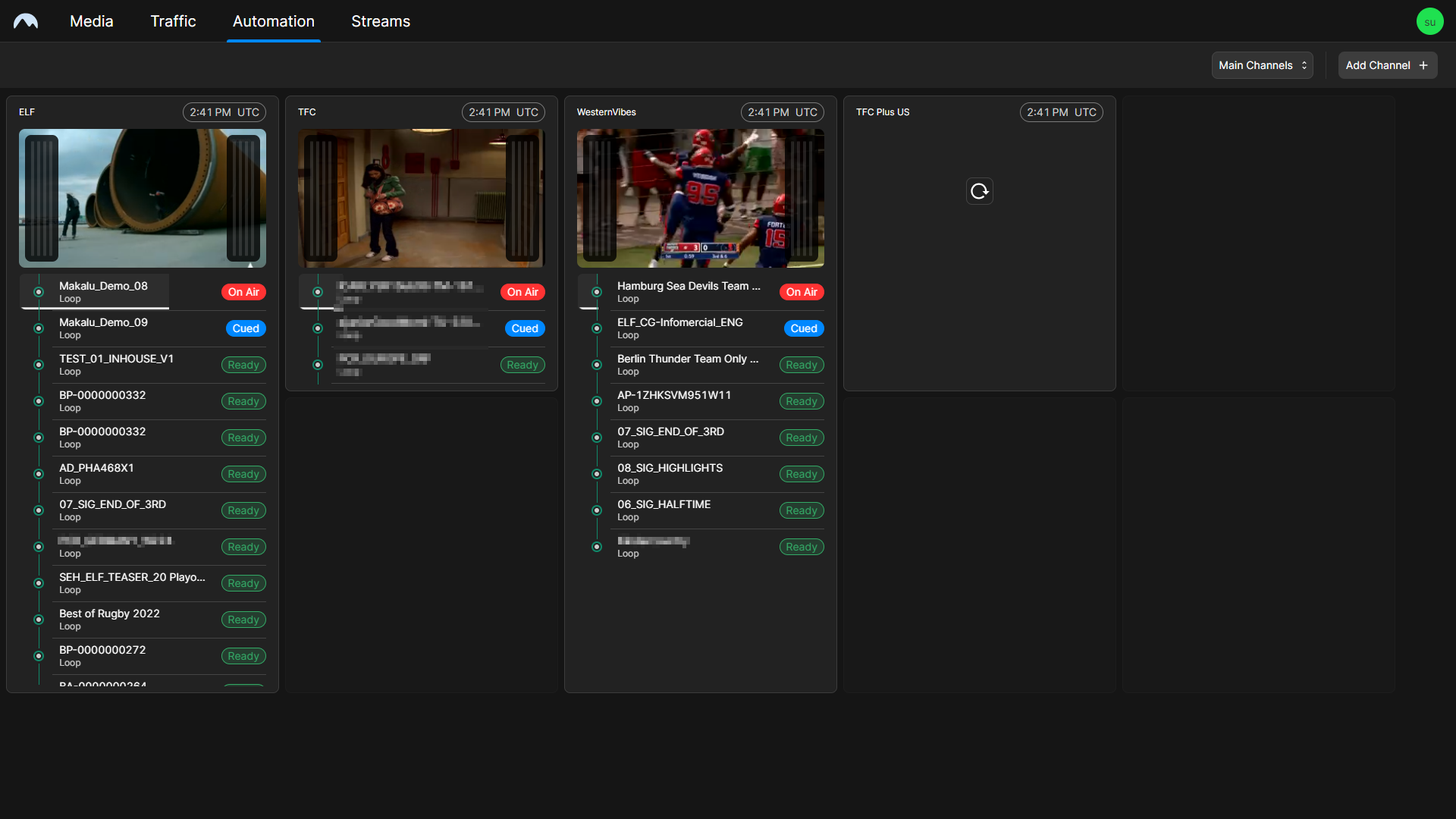Click On Air badge on TFC channel
The image size is (1456, 819).
pos(522,291)
